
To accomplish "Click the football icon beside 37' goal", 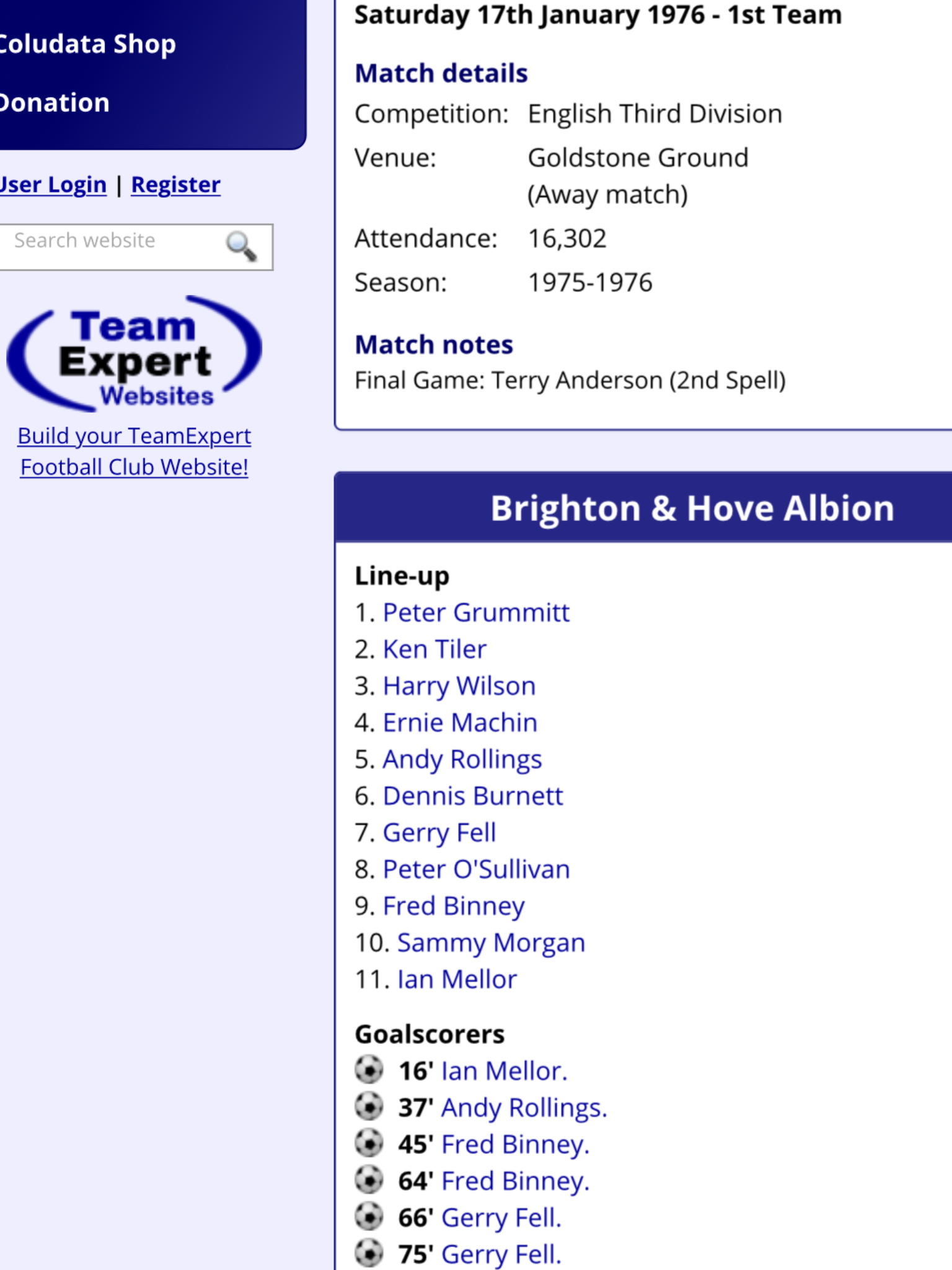I will pos(369,1107).
